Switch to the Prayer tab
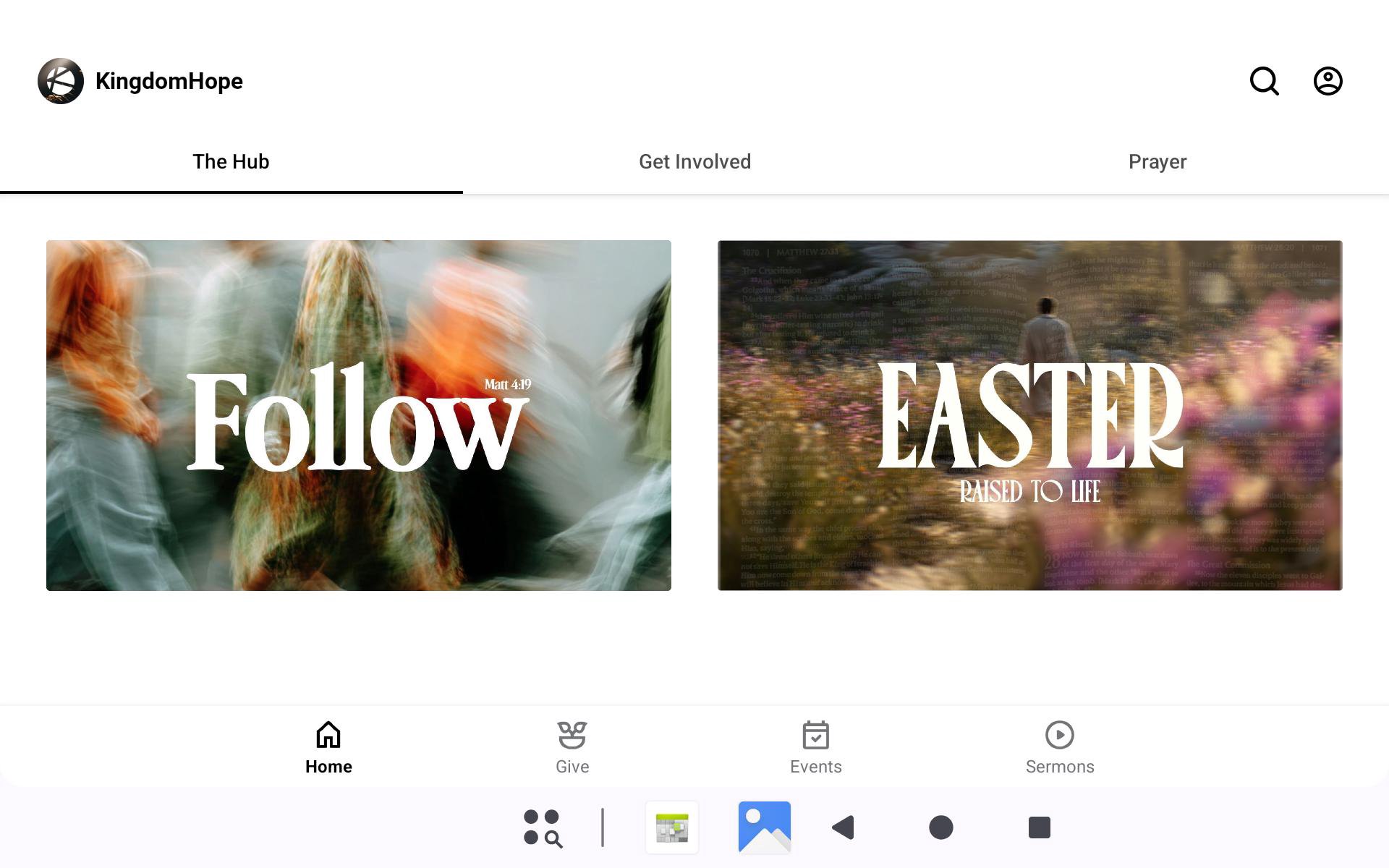This screenshot has width=1389, height=868. pyautogui.click(x=1157, y=161)
